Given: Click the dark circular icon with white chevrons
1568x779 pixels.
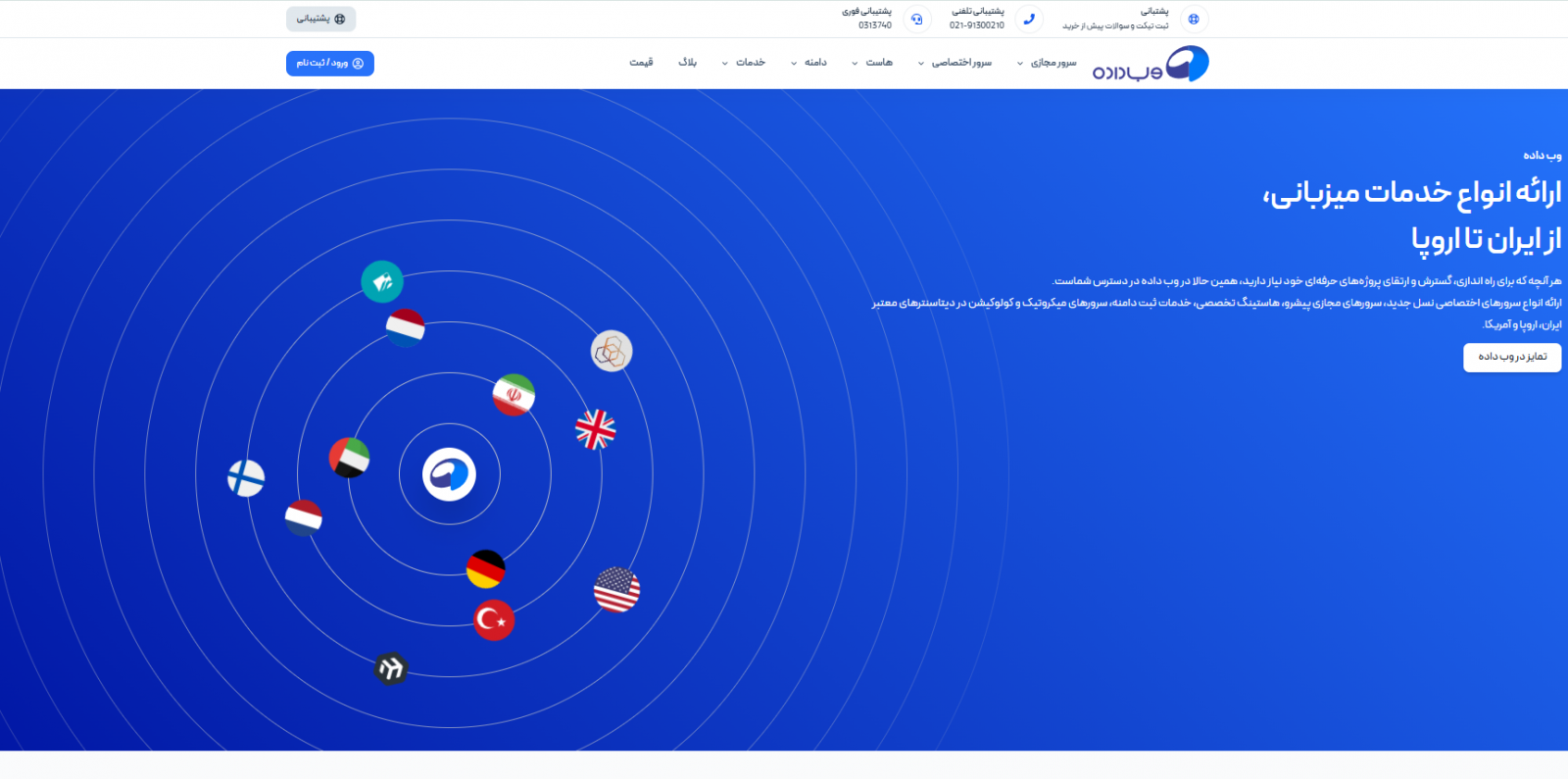Looking at the screenshot, I should point(391,668).
